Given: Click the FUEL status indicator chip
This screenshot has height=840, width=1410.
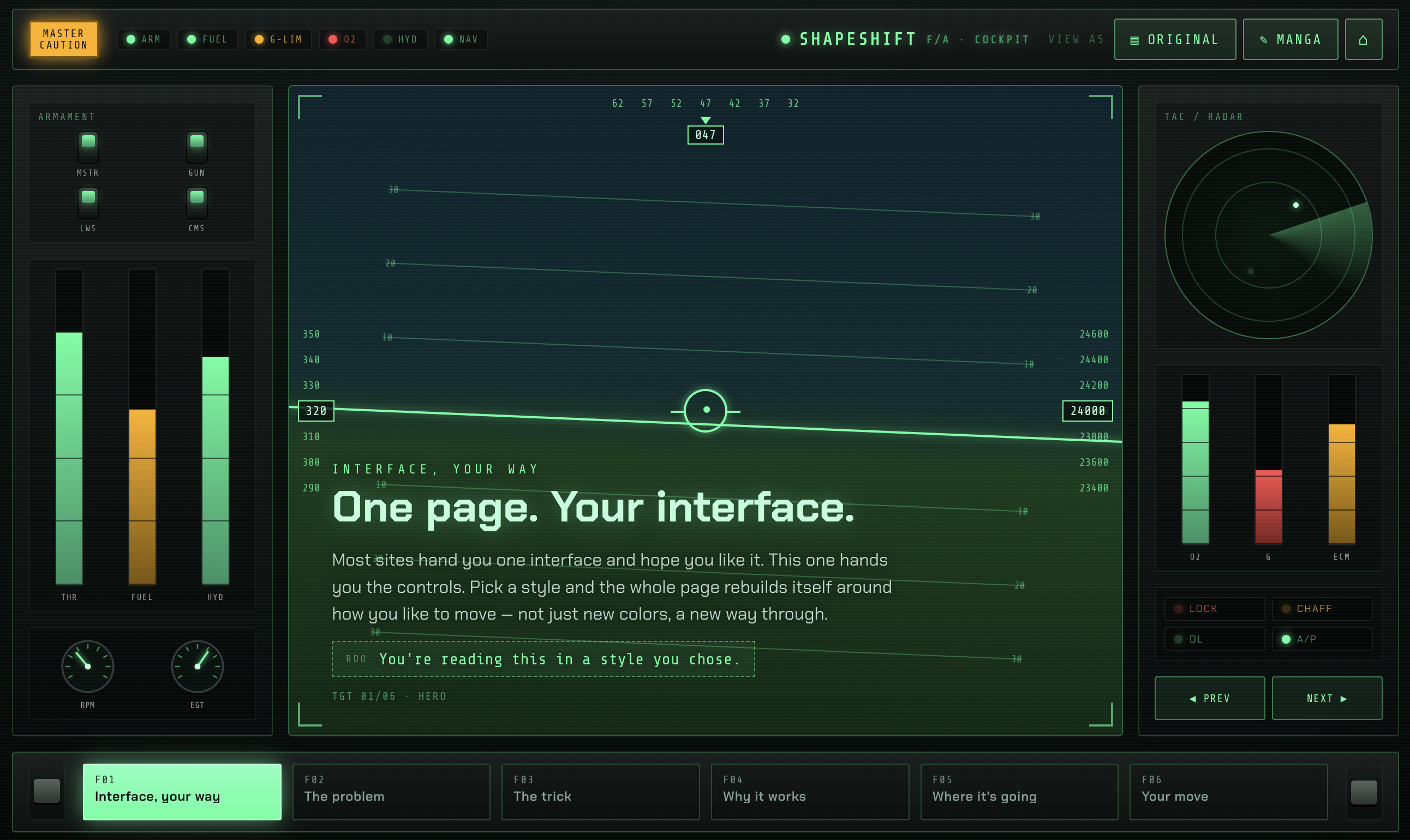Looking at the screenshot, I should 207,39.
